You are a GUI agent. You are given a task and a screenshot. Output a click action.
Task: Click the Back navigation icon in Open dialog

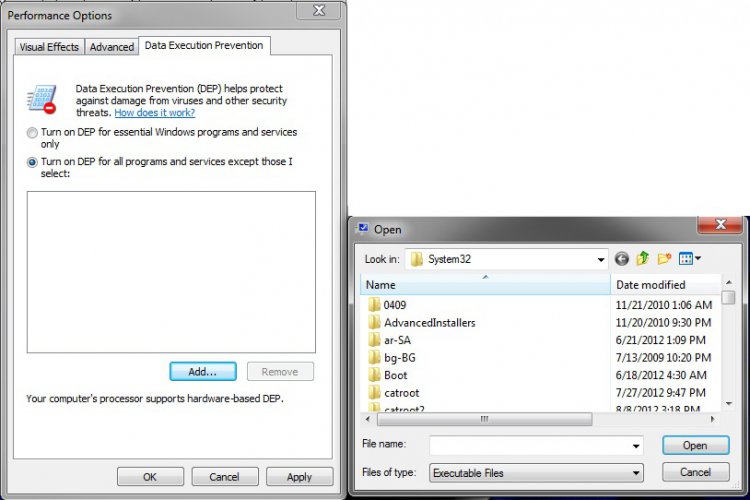[622, 259]
